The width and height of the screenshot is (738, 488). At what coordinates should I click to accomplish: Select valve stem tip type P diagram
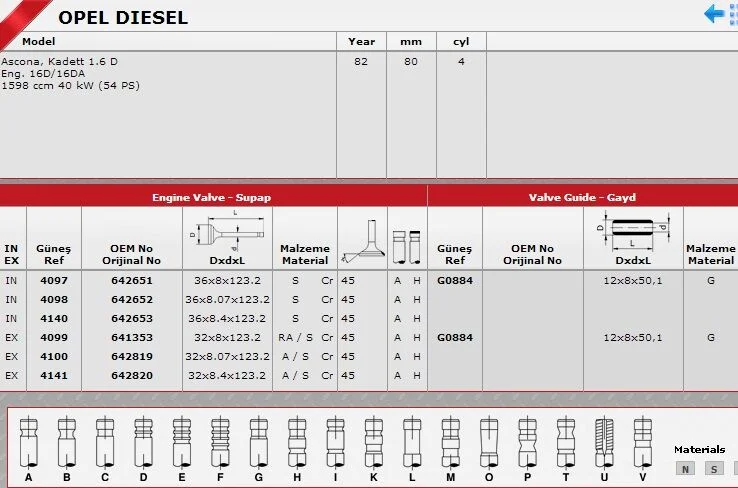click(527, 441)
